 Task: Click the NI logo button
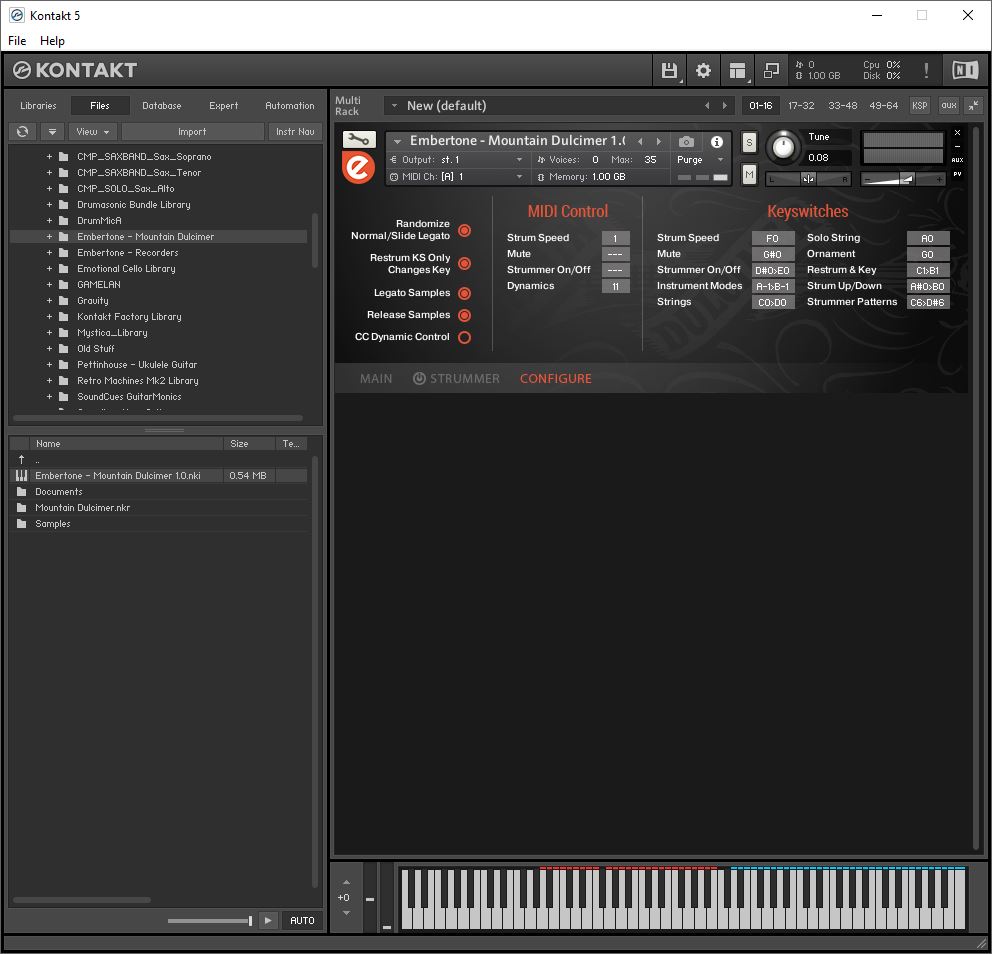pyautogui.click(x=965, y=70)
